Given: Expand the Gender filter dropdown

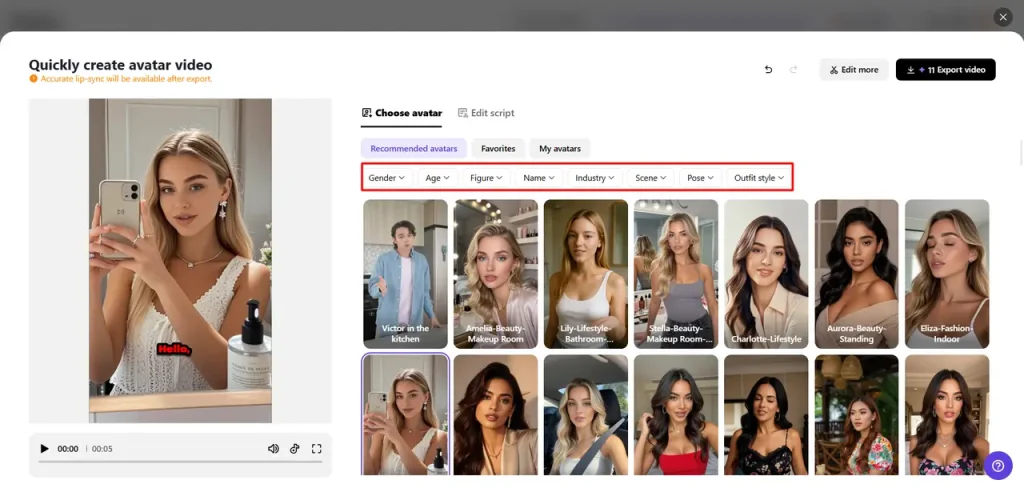Looking at the screenshot, I should click(x=387, y=178).
